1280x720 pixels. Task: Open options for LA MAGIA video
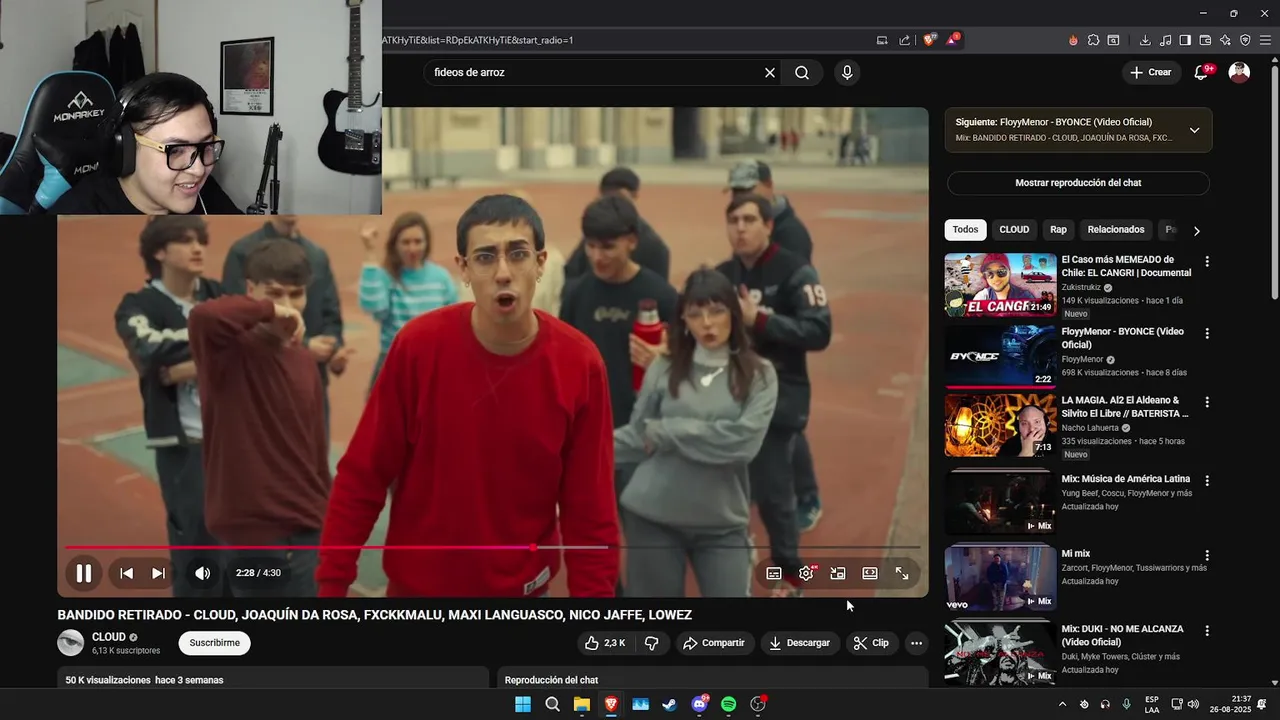pos(1207,402)
